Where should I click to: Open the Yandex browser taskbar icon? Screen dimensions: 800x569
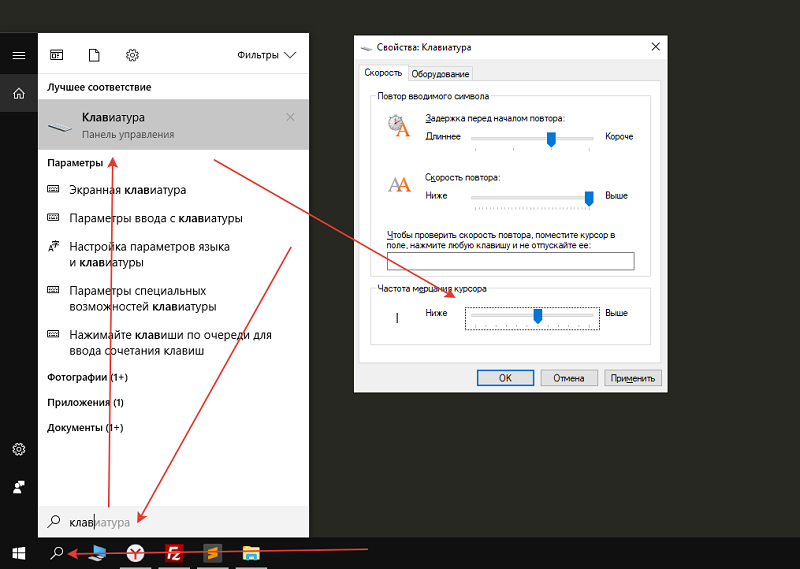tap(135, 553)
